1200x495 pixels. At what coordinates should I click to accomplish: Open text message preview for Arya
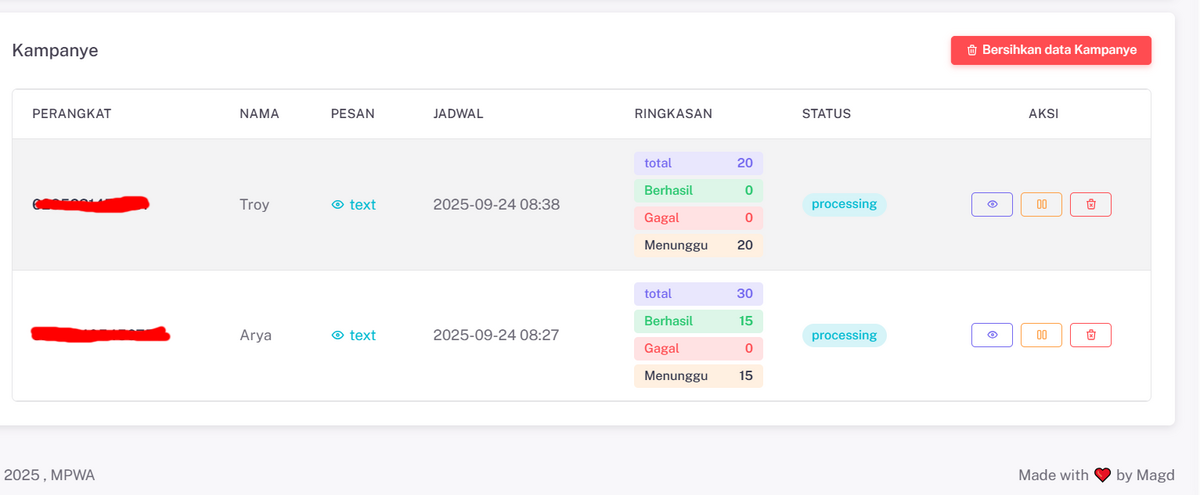click(x=354, y=335)
